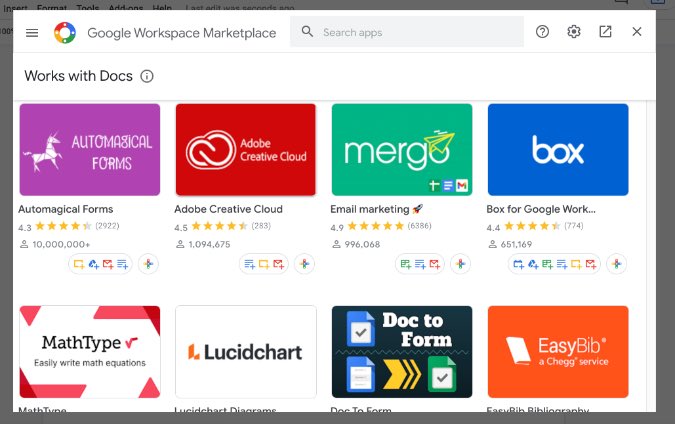Click the 1,094,675 user count
Screen dimensions: 675x424
[209, 244]
